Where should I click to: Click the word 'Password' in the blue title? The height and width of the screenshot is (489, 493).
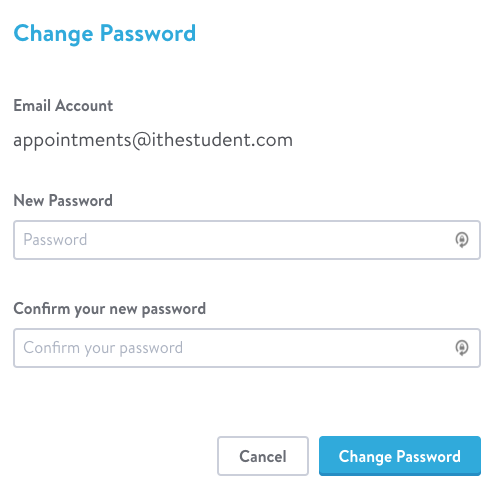click(x=148, y=33)
